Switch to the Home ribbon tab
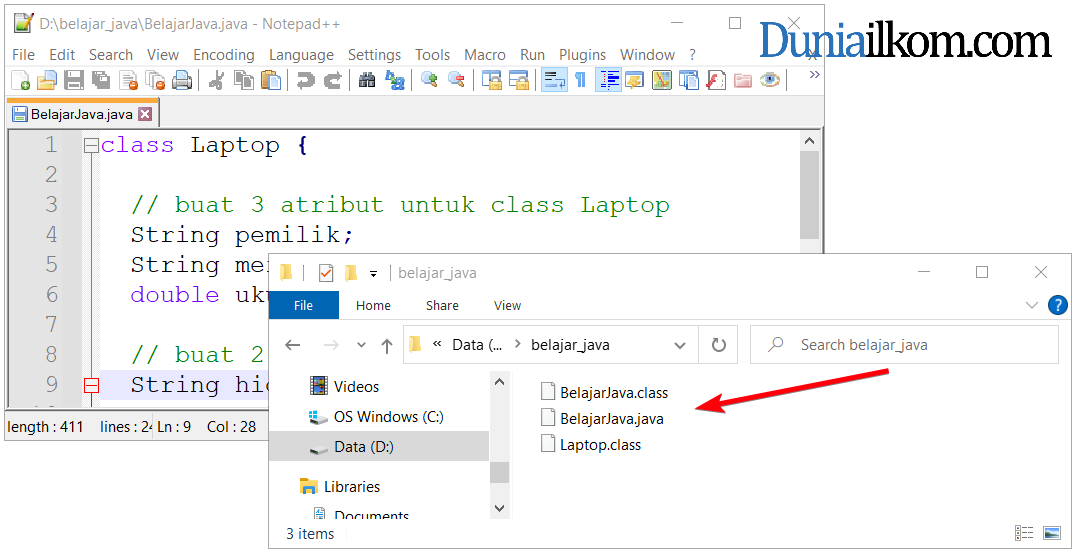The image size is (1079, 557). [373, 306]
